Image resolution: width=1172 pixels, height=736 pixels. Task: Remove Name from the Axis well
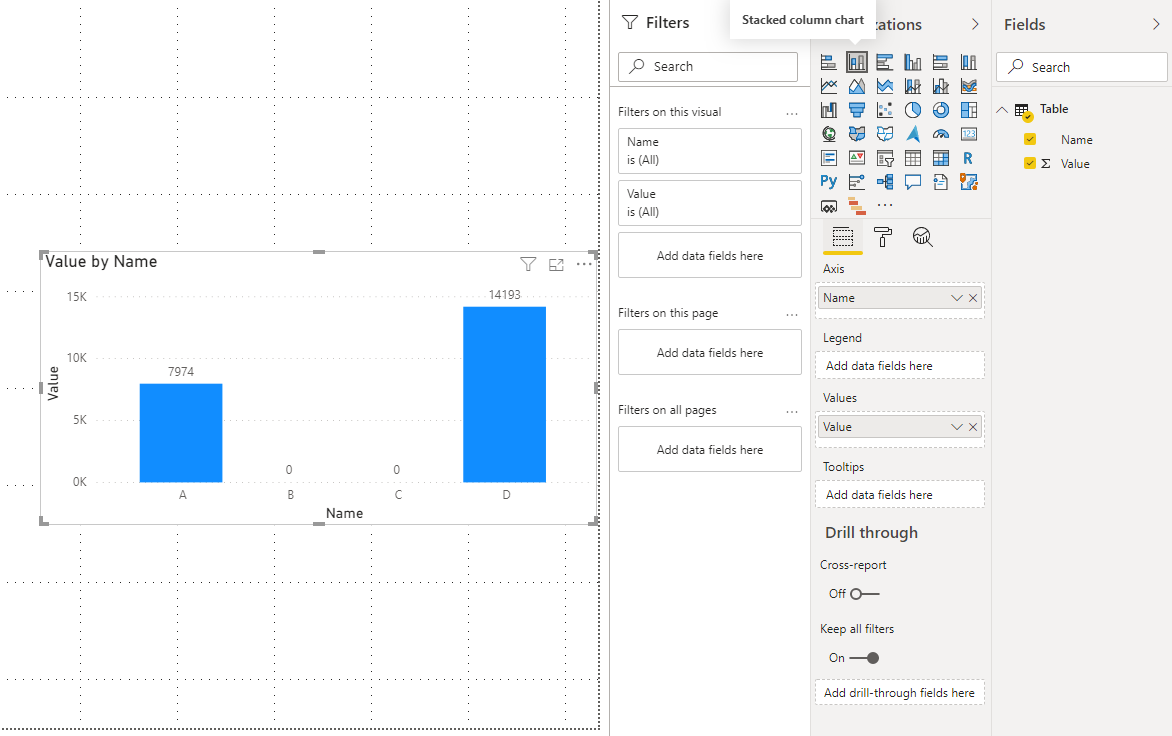tap(972, 298)
